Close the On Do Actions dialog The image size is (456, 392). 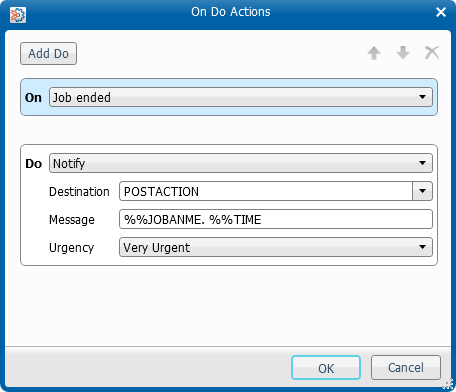click(x=441, y=12)
